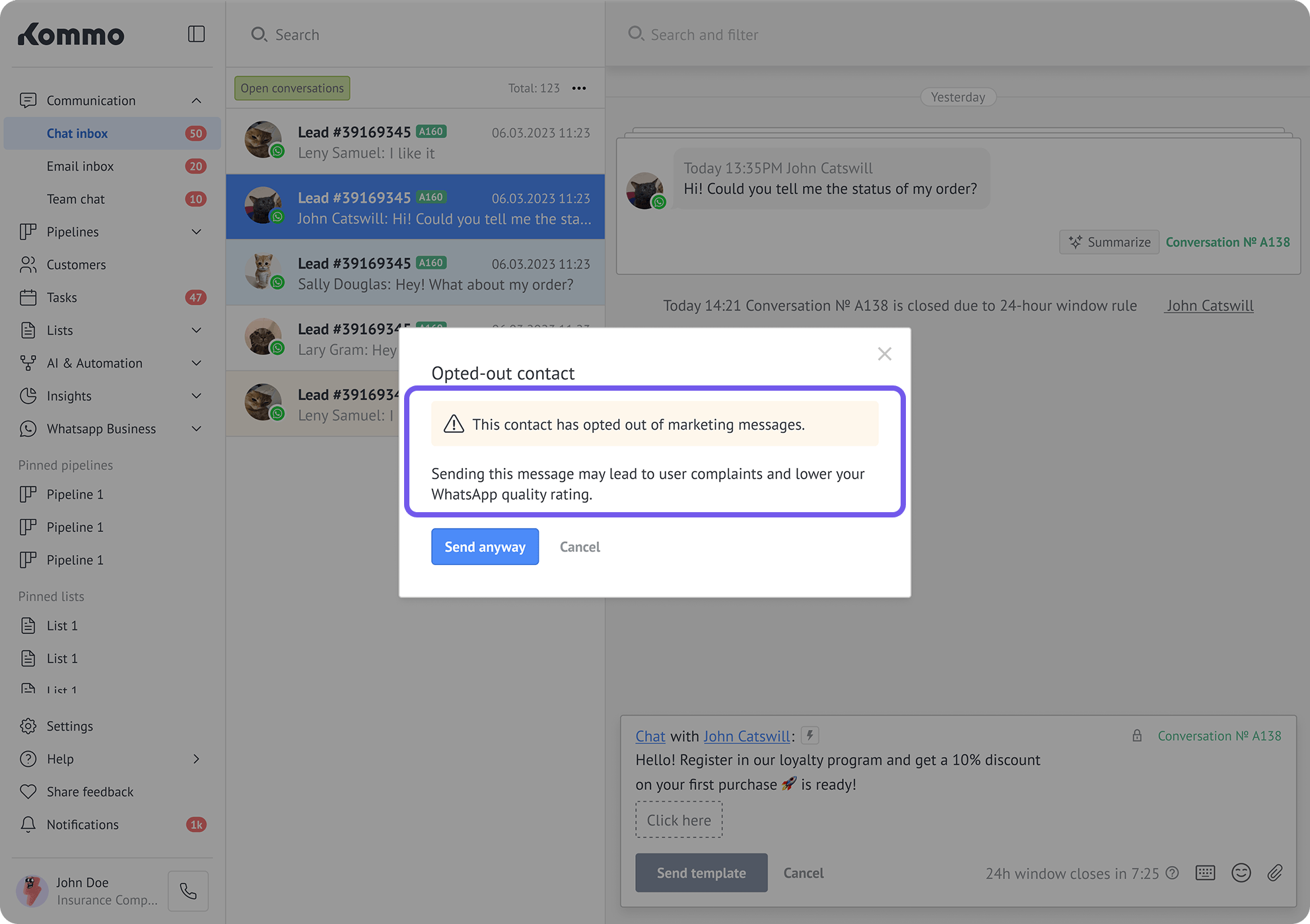The height and width of the screenshot is (924, 1310).
Task: Open the John Catswill conversation
Action: click(415, 207)
